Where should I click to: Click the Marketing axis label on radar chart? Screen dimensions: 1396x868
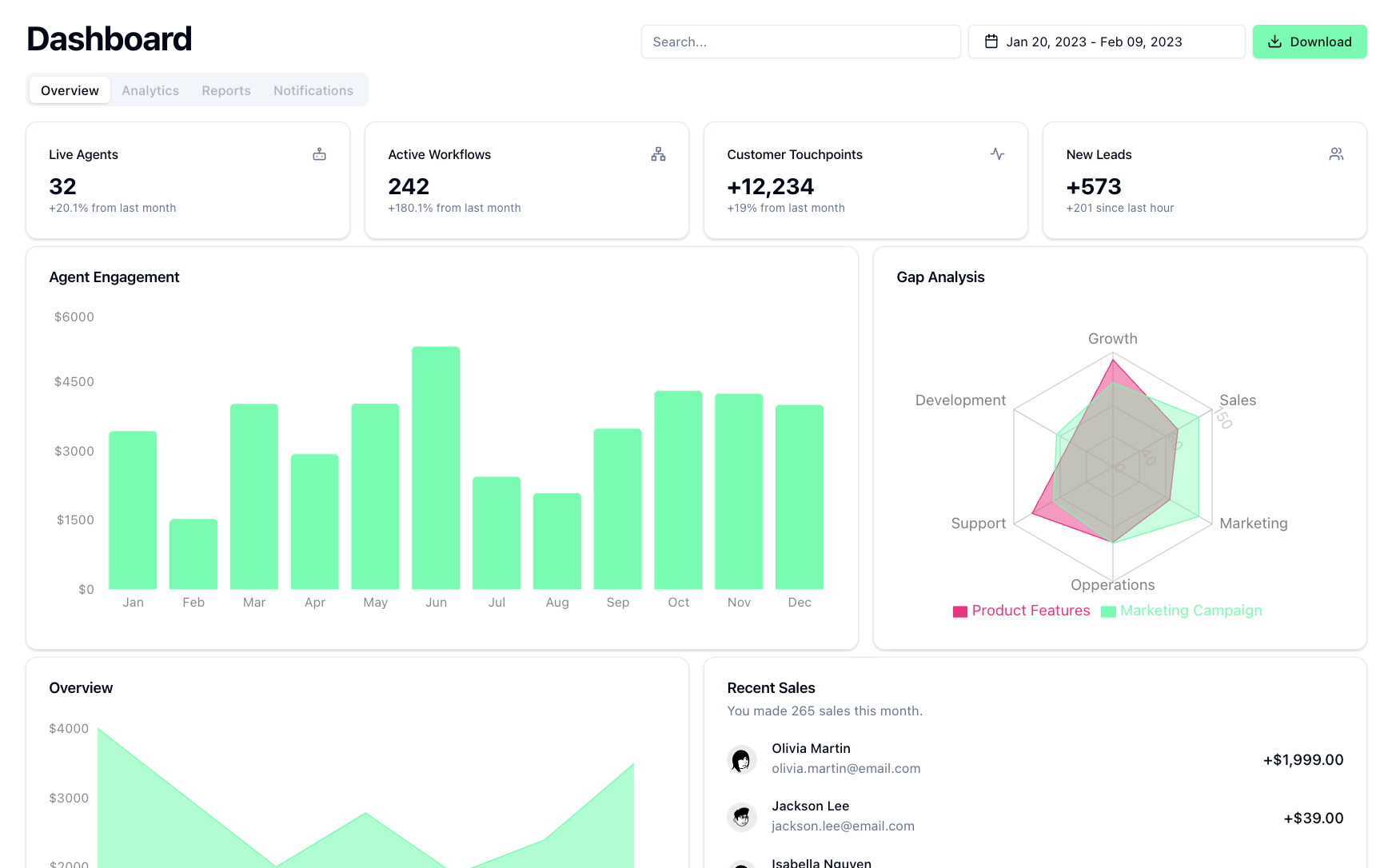tap(1254, 524)
